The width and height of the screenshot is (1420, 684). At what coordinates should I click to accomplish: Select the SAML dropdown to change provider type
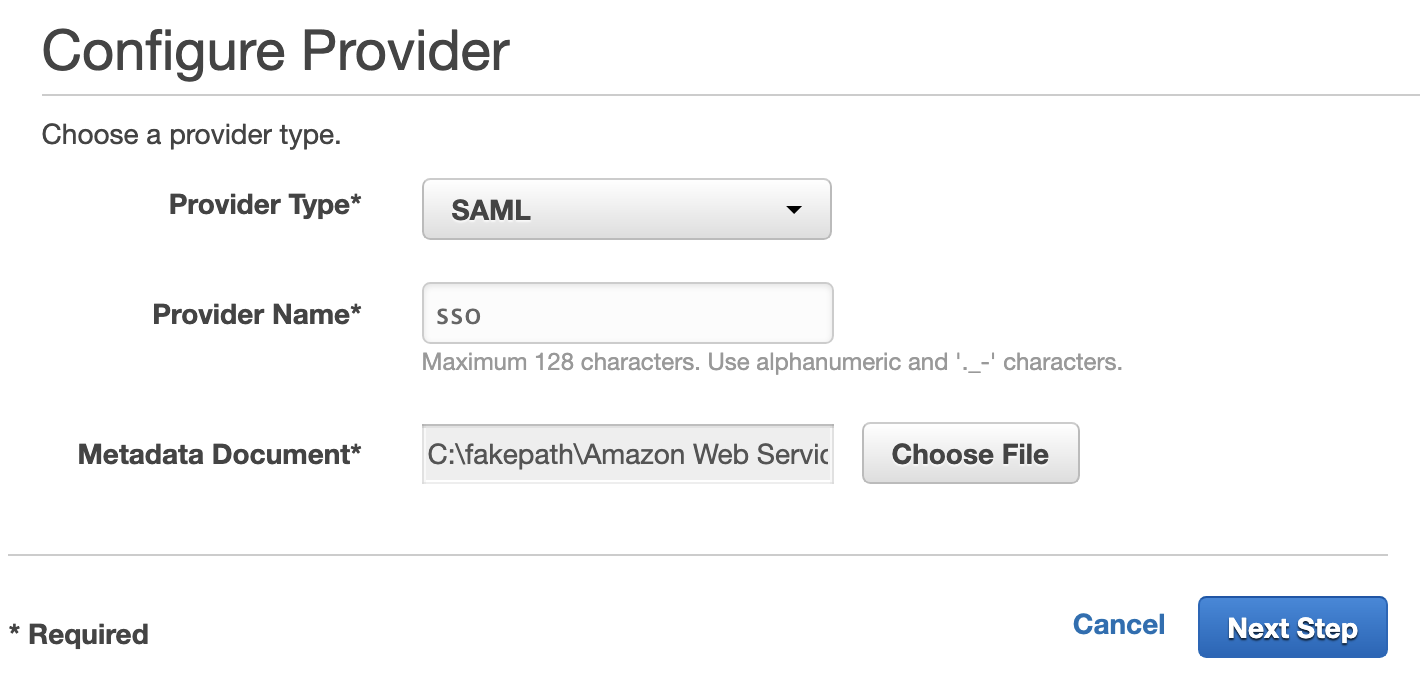(x=626, y=209)
